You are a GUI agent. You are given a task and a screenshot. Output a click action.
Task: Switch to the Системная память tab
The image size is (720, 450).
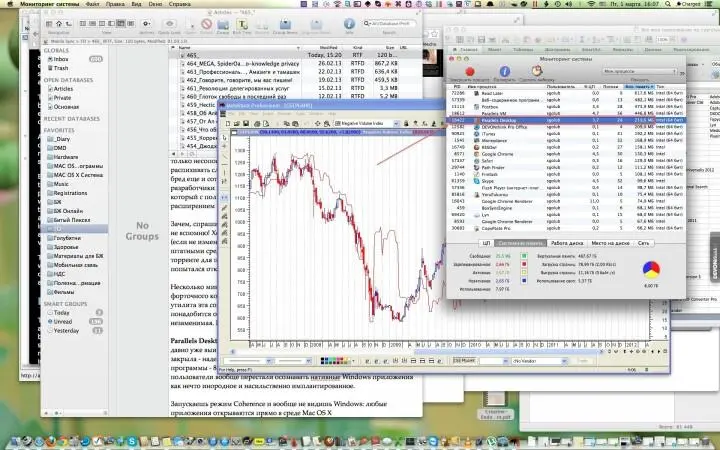520,243
